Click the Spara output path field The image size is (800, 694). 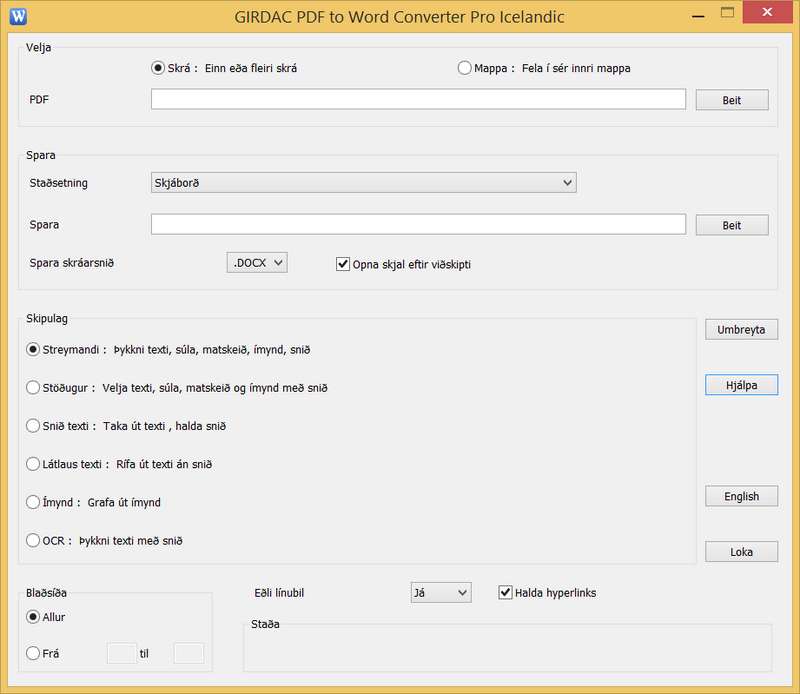[418, 224]
